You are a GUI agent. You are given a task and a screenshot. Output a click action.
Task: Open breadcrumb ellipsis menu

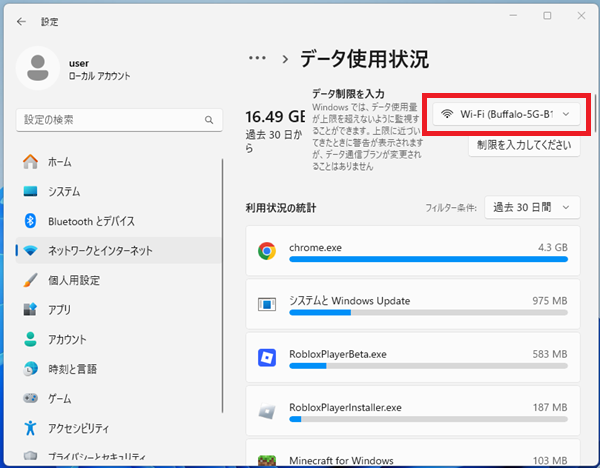[x=257, y=58]
